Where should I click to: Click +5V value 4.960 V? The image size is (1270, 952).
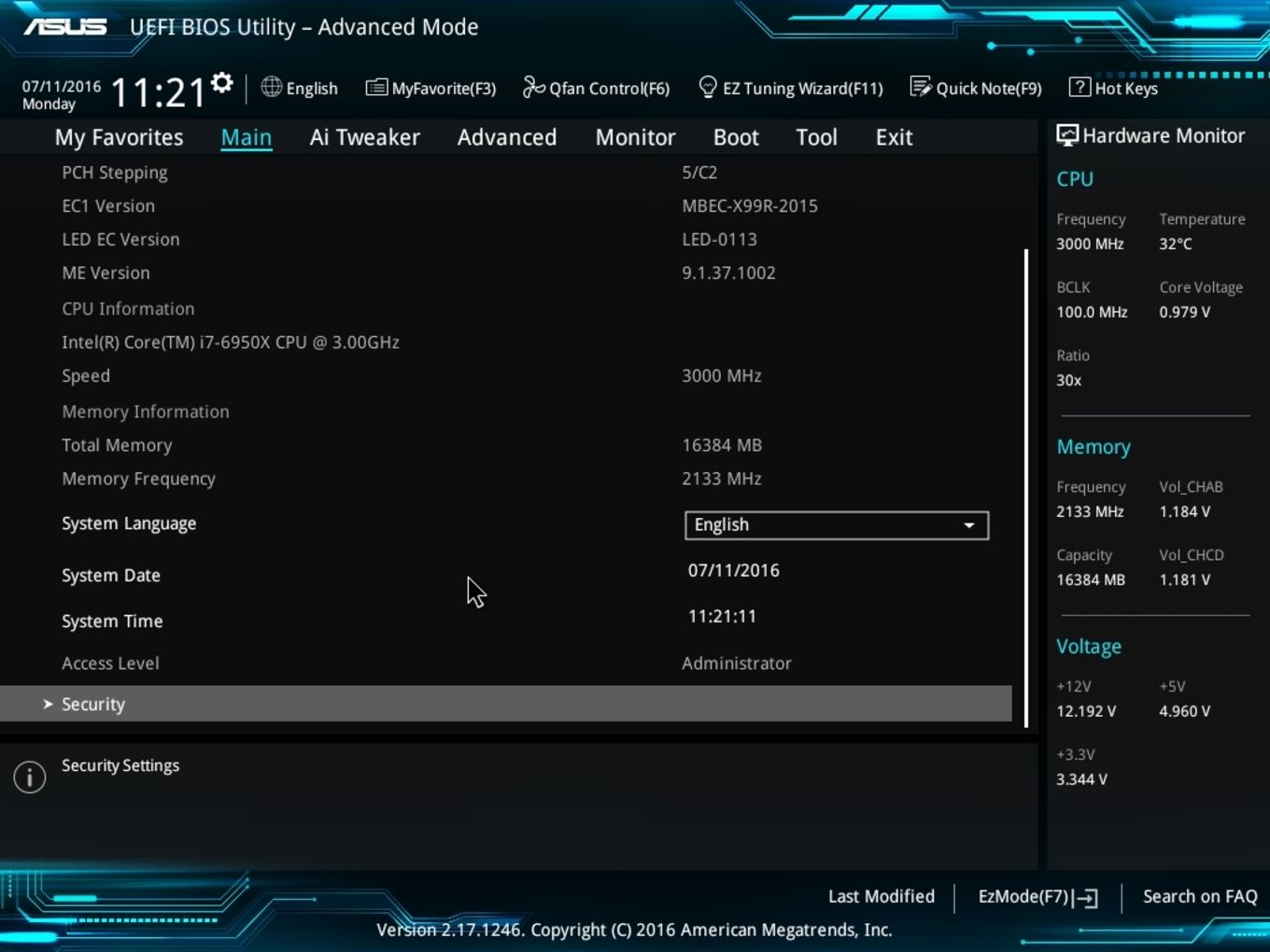point(1184,711)
